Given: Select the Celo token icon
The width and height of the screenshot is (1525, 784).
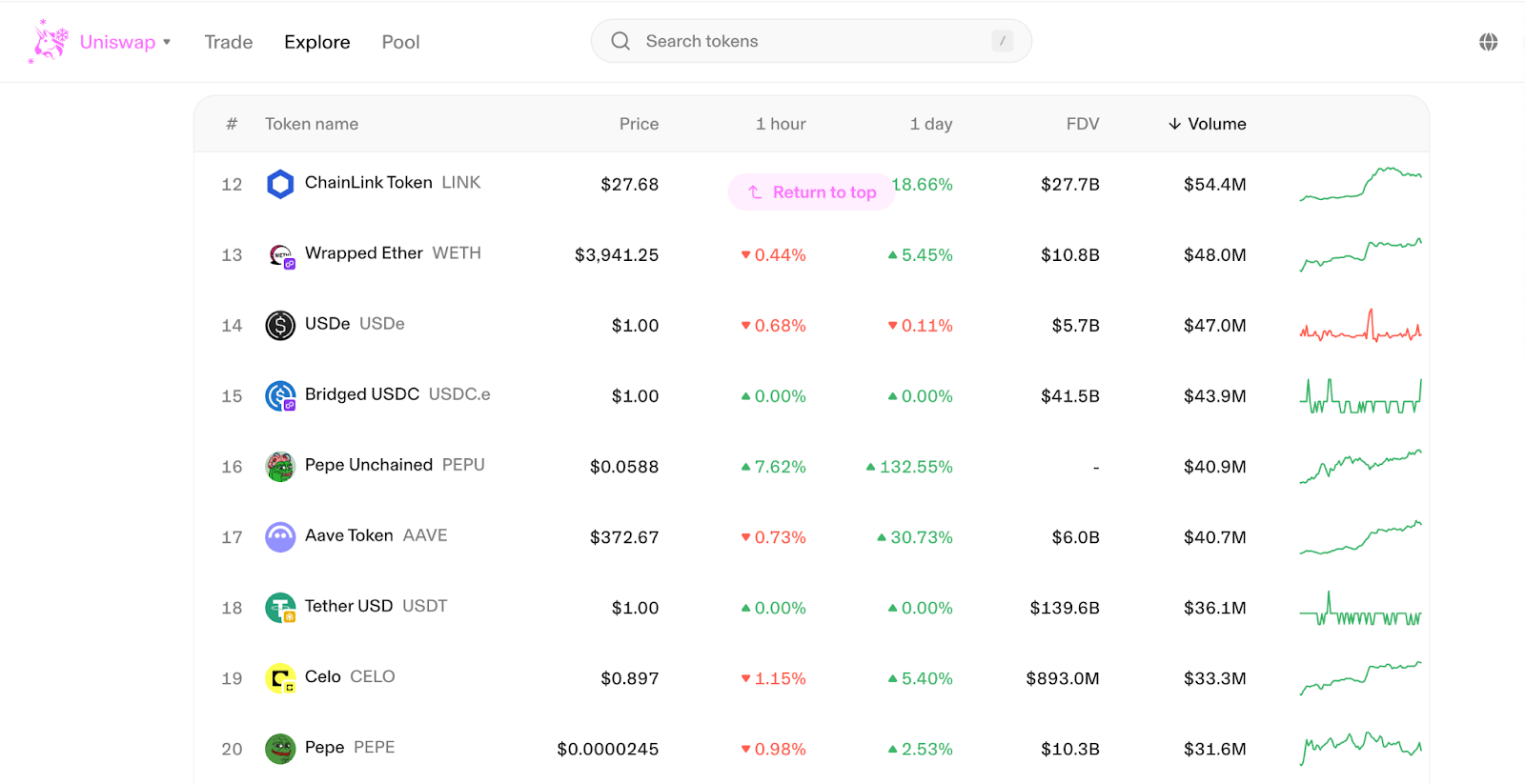Looking at the screenshot, I should pos(280,678).
